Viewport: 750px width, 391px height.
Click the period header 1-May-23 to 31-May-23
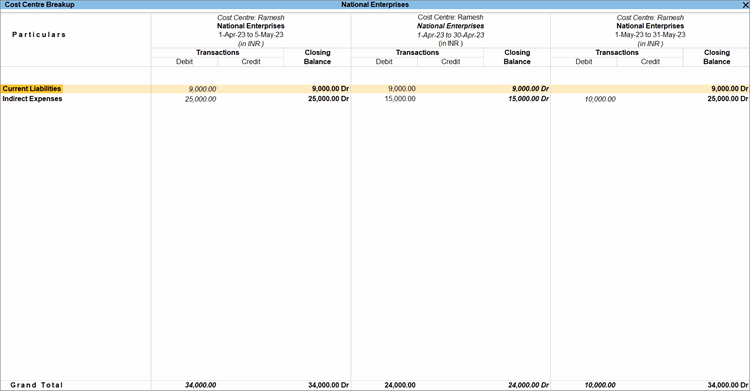(650, 35)
